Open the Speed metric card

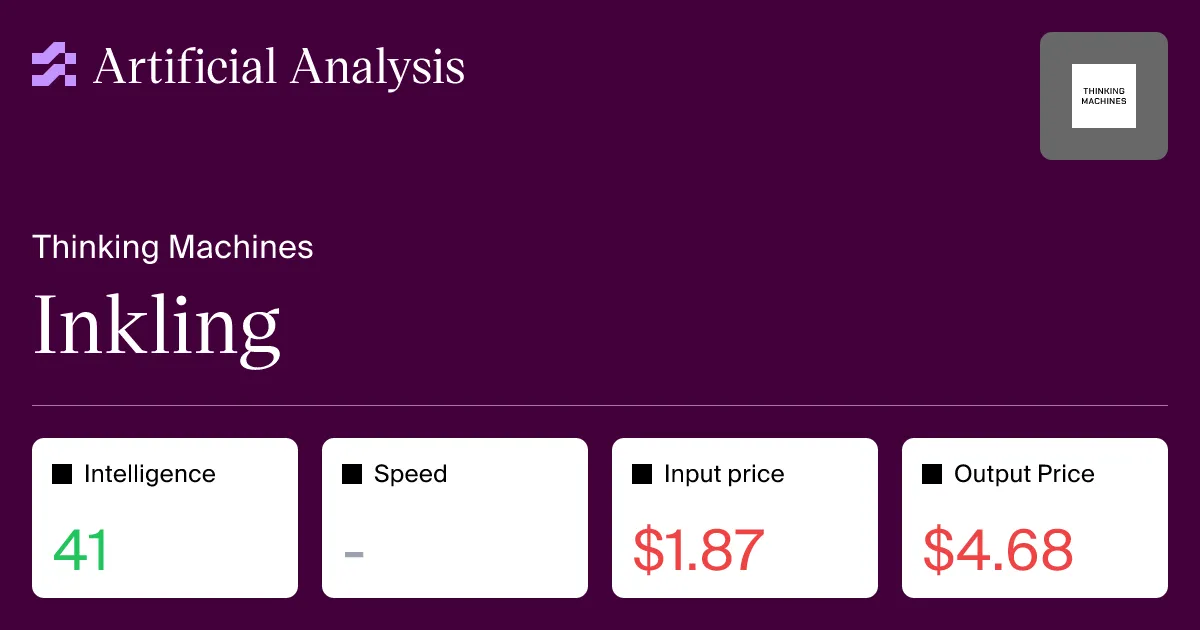455,518
